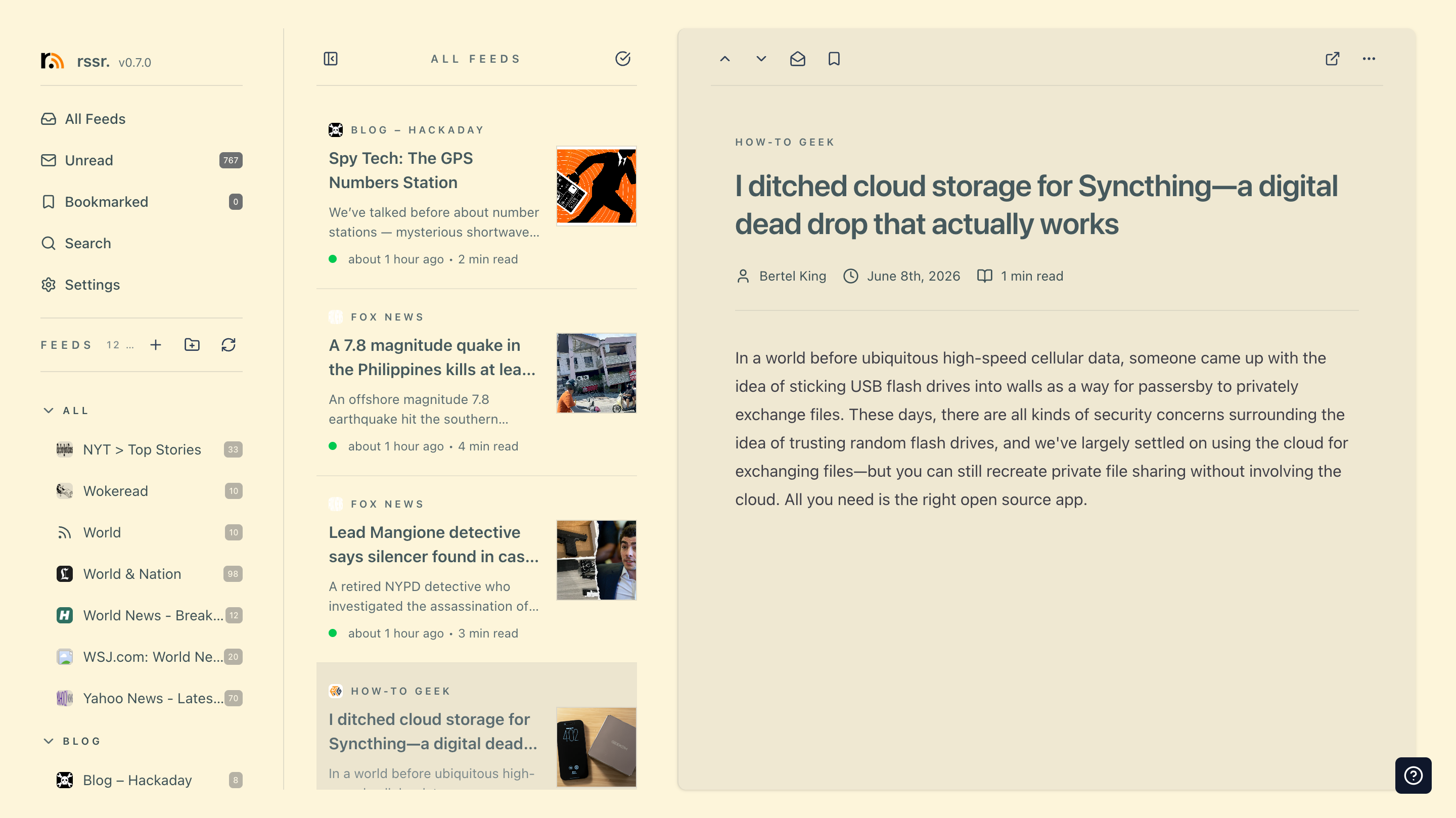The image size is (1456, 818).
Task: Go to previous article
Action: (724, 59)
